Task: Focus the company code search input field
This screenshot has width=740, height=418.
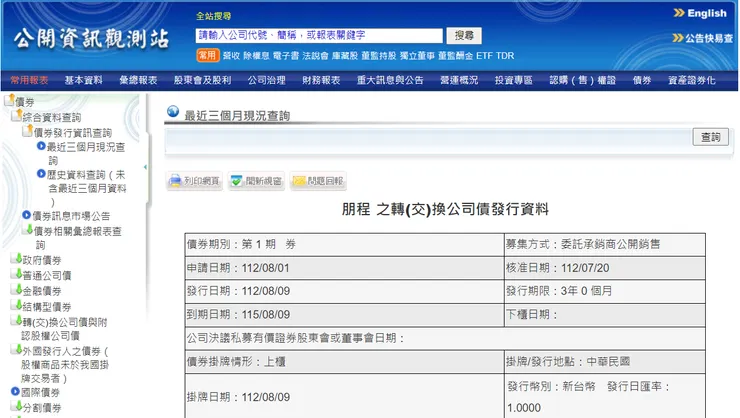Action: coord(319,35)
